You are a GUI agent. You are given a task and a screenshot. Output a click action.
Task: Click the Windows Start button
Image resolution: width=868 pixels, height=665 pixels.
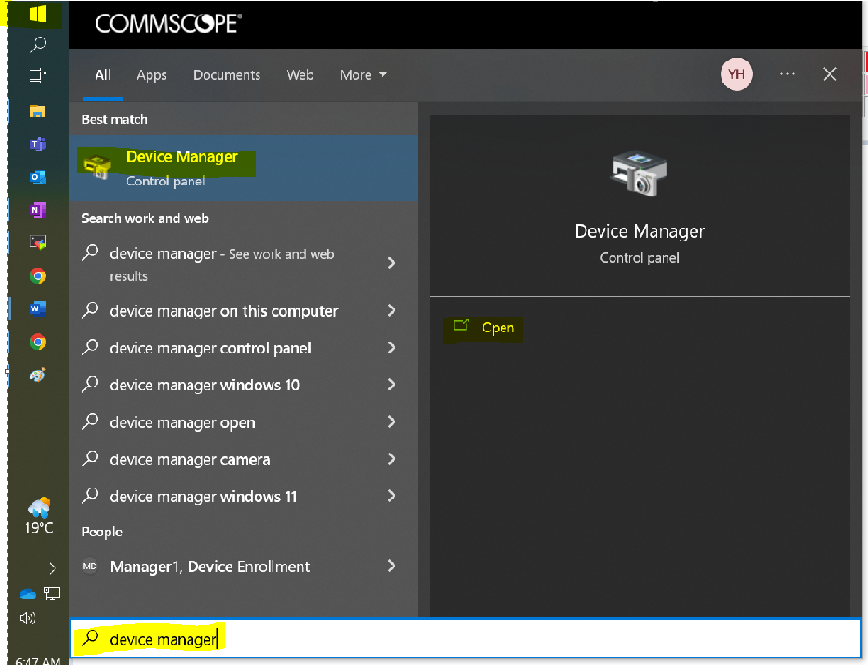tap(37, 14)
